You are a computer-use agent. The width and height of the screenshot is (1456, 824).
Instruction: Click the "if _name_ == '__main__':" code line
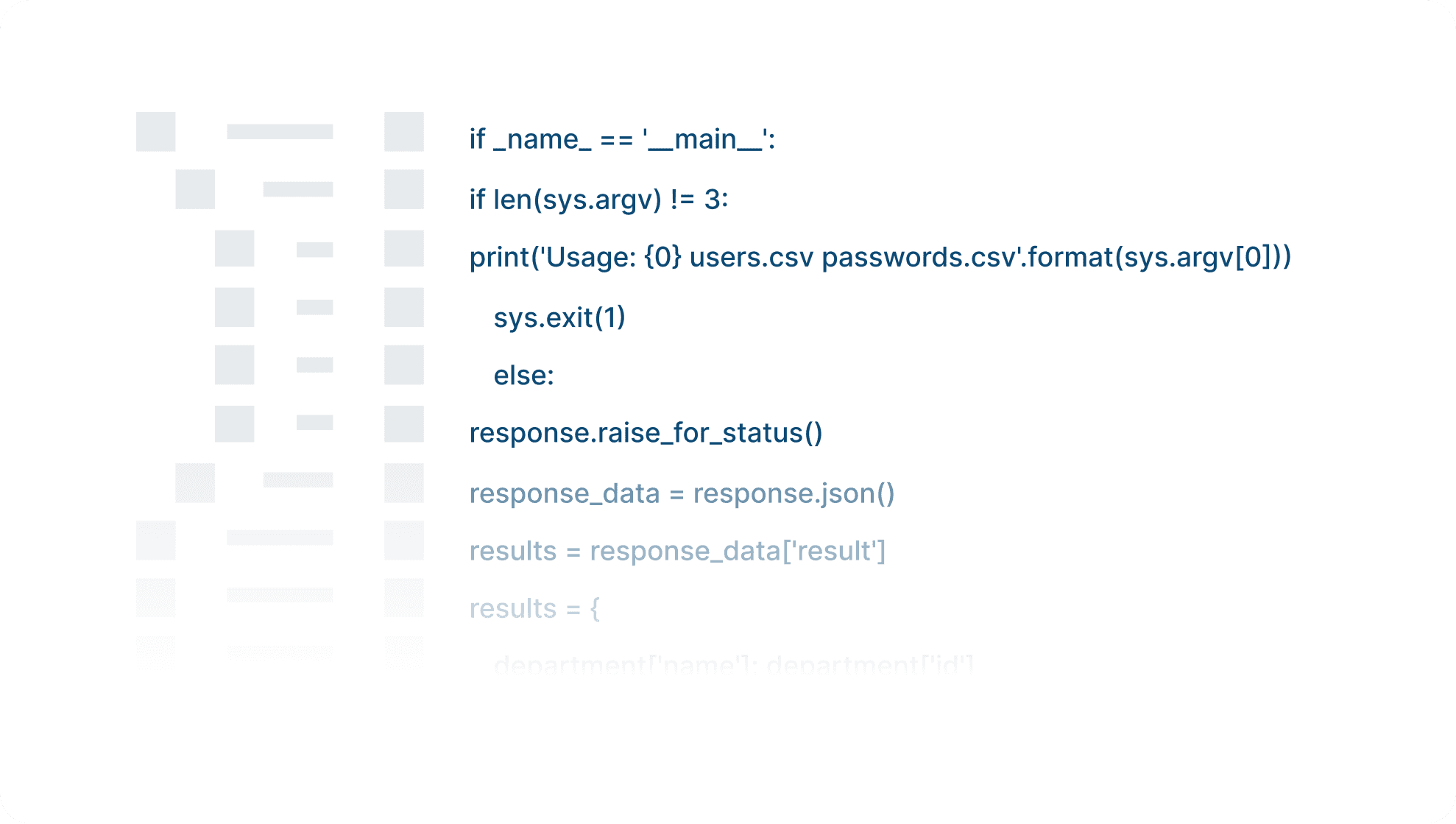tap(622, 139)
